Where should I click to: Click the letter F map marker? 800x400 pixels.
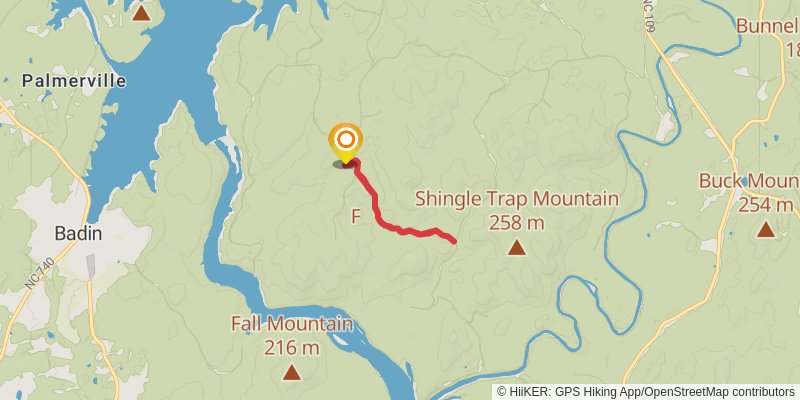356,217
